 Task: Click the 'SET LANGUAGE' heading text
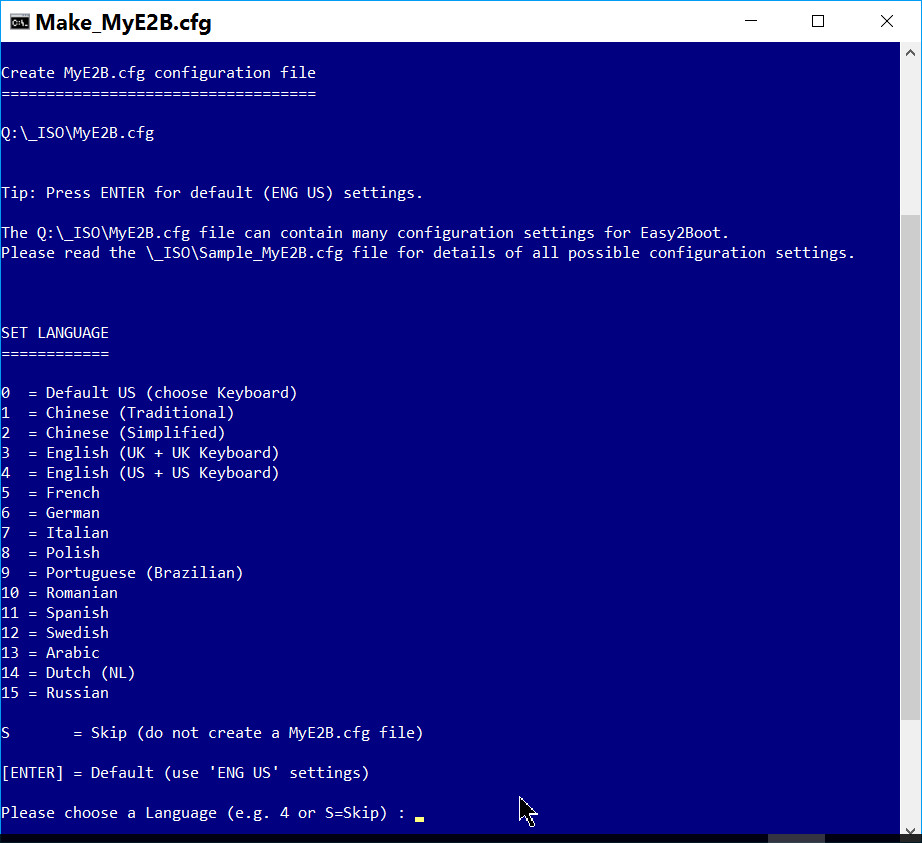[55, 332]
